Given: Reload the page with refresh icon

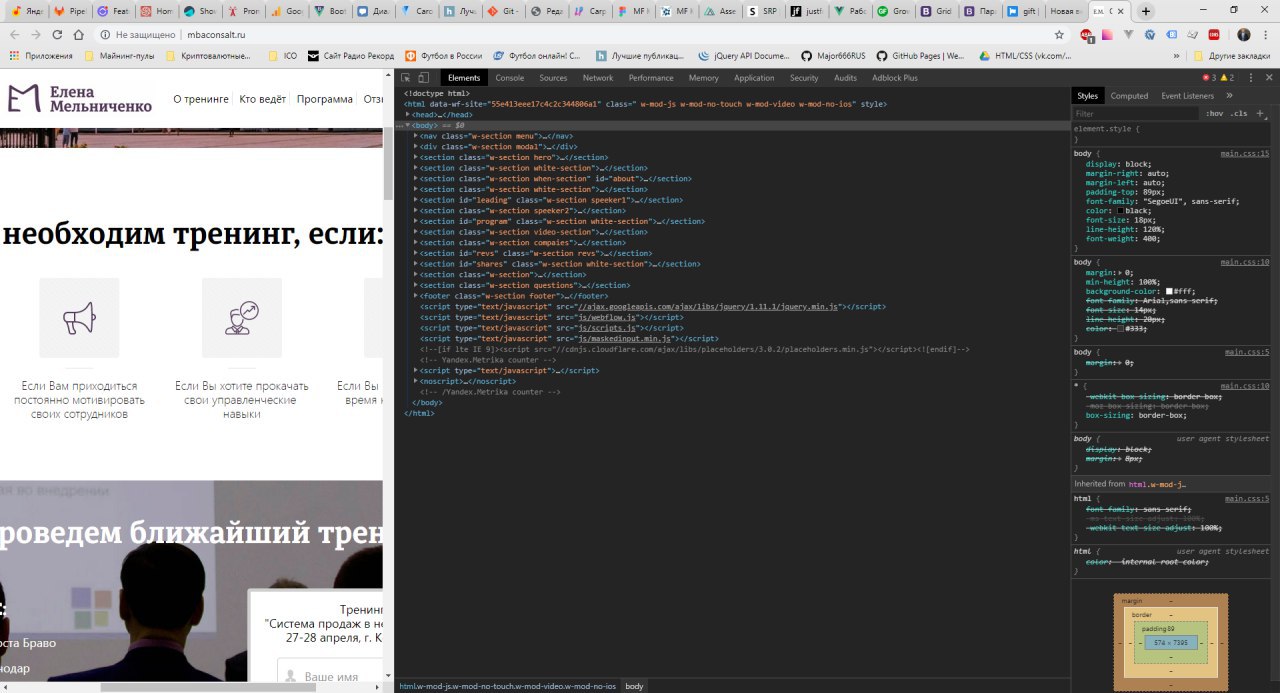Looking at the screenshot, I should (57, 34).
